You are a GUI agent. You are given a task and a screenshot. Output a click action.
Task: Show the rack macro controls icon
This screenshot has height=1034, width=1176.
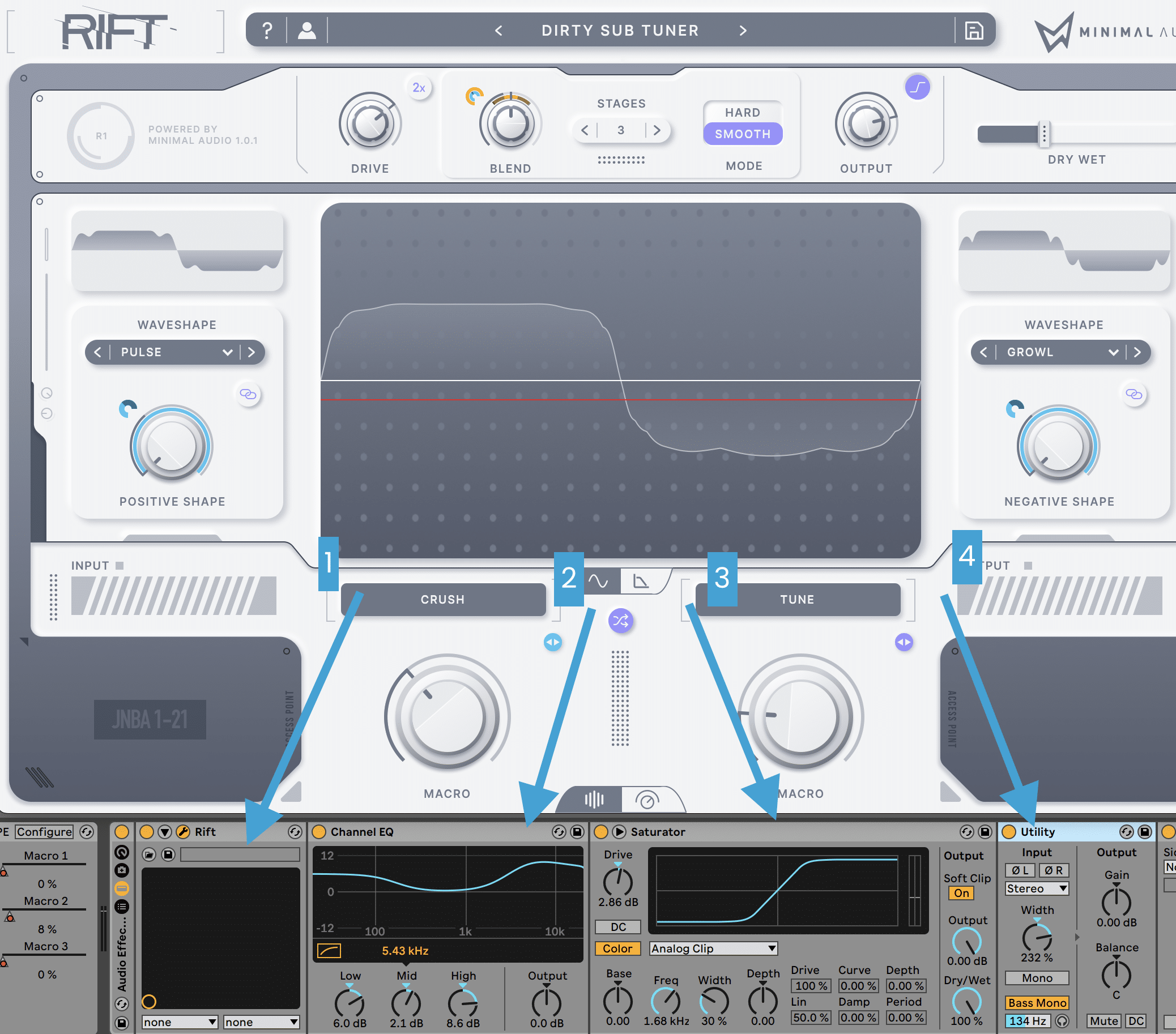[121, 852]
